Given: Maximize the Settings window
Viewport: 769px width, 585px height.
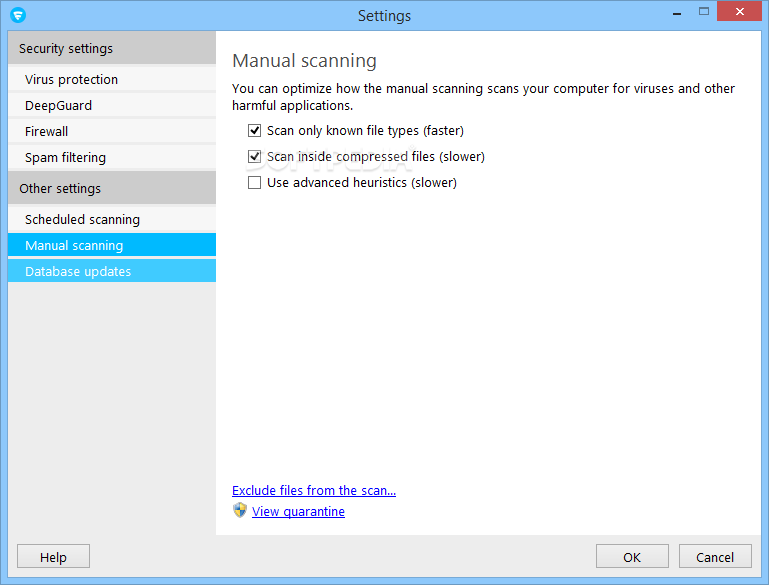Looking at the screenshot, I should point(704,11).
